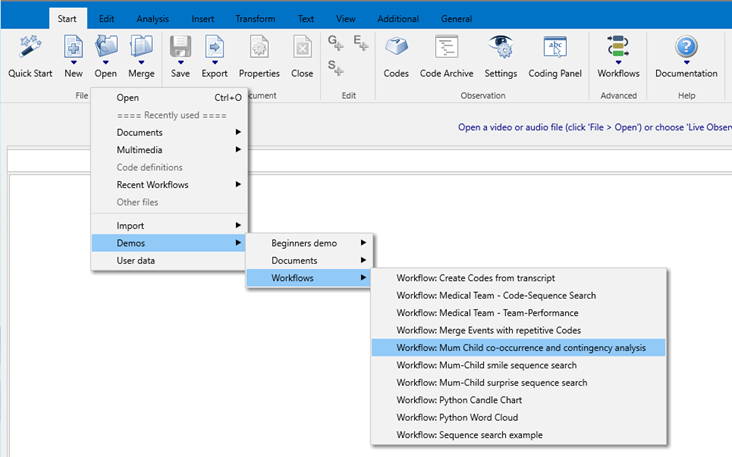The image size is (732, 457).
Task: Switch to the General ribbon tab
Action: (456, 19)
